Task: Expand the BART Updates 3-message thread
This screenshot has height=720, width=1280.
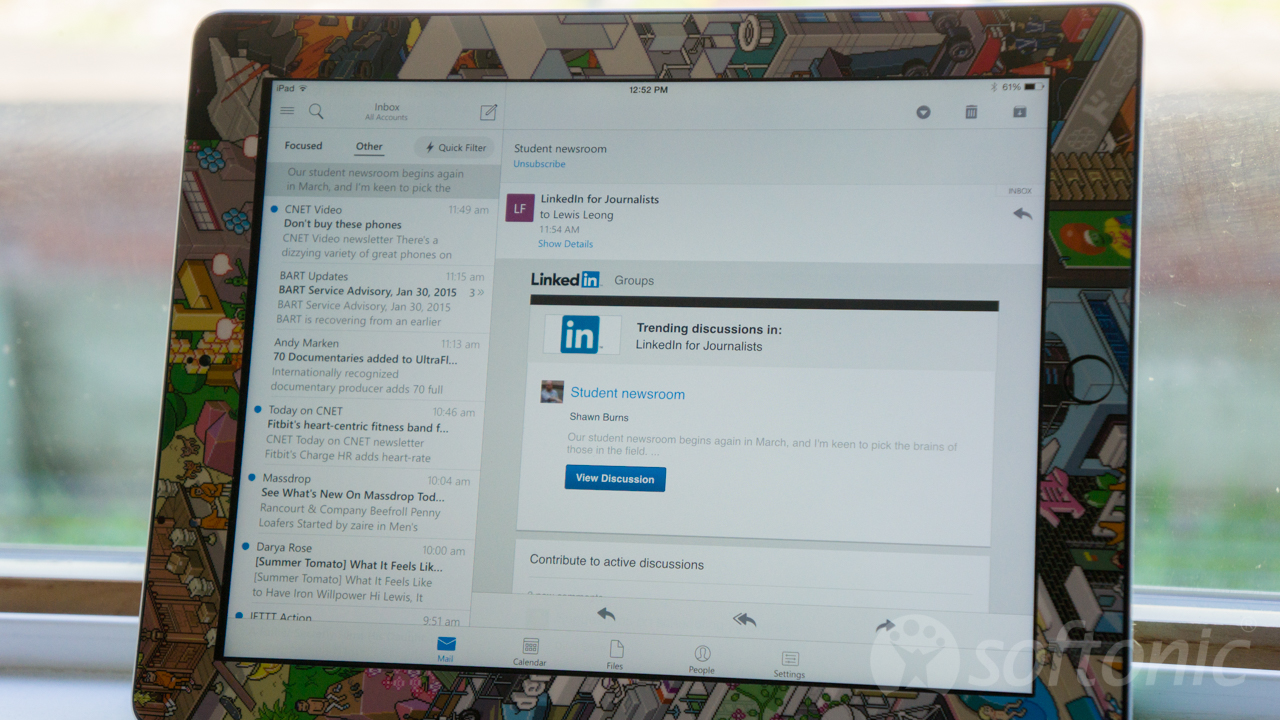Action: (477, 293)
